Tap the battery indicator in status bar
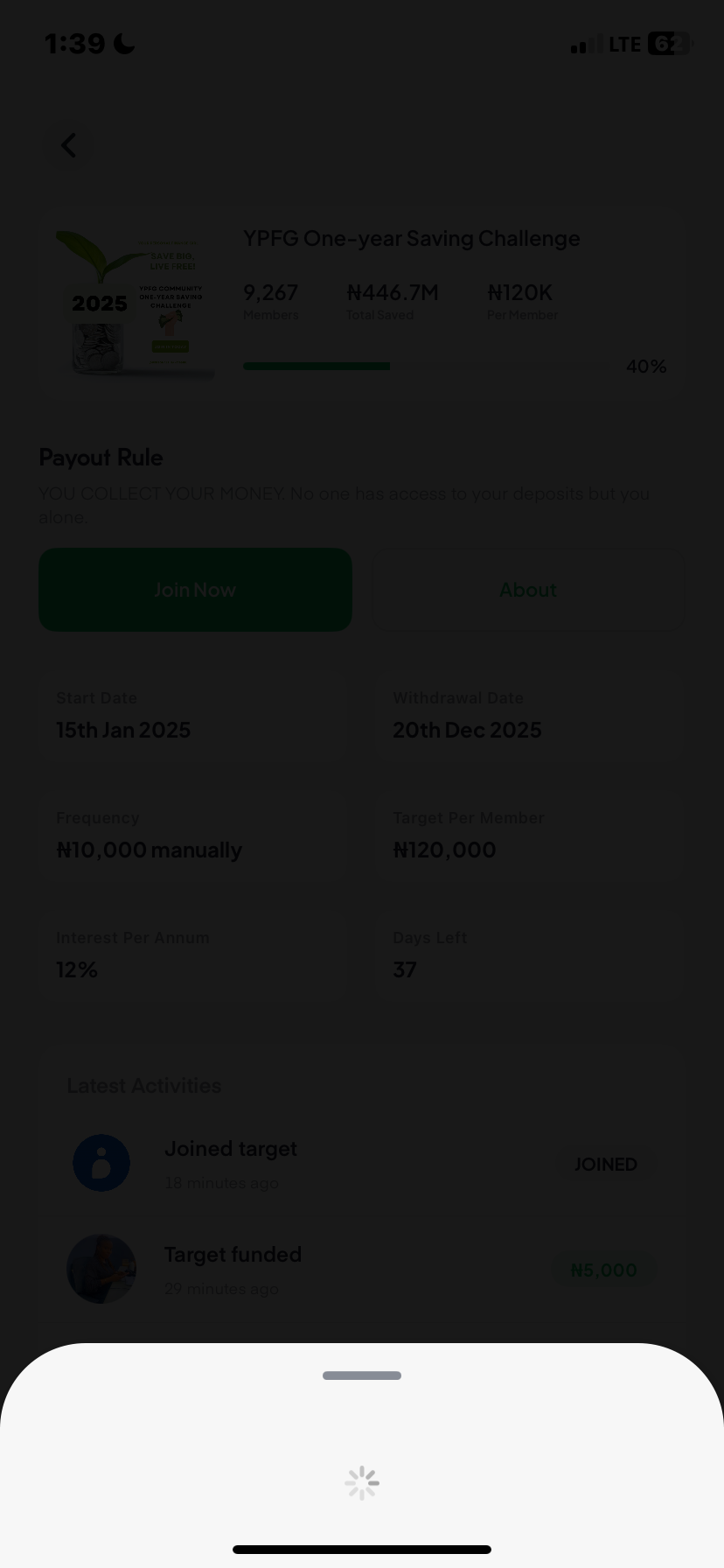Viewport: 724px width, 1568px height. [x=669, y=44]
